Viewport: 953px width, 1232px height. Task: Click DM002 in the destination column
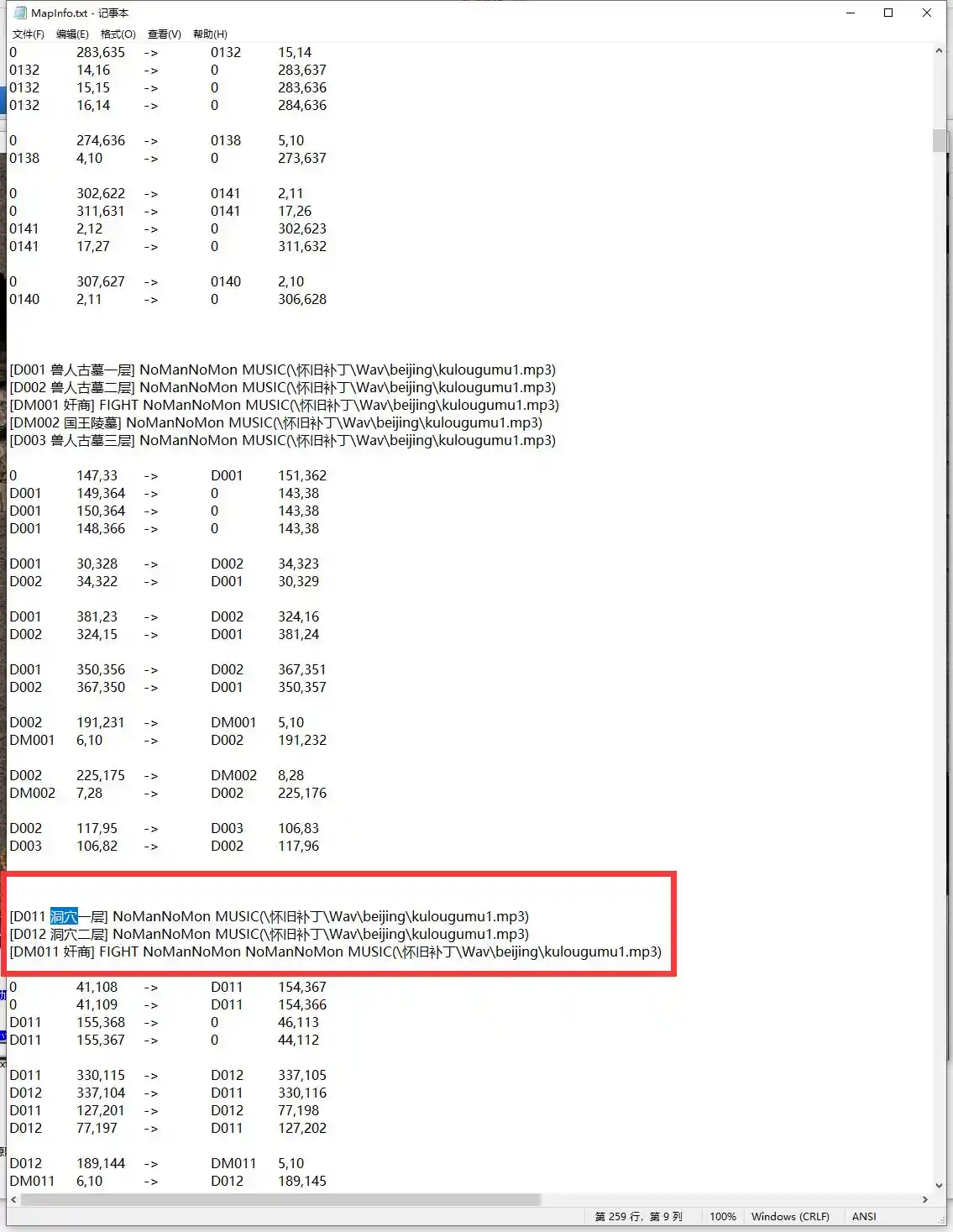[x=233, y=775]
